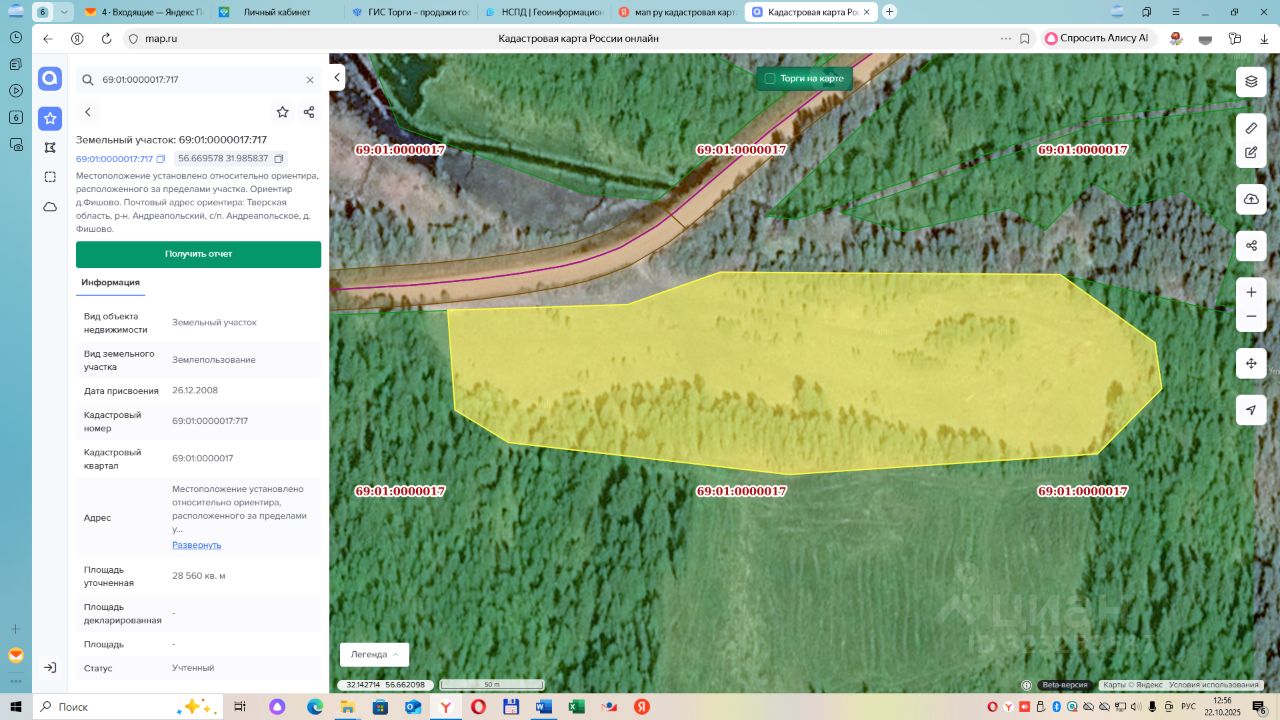1280x720 pixels.
Task: Open the browser history sidebar icon
Action: (x=16, y=37)
